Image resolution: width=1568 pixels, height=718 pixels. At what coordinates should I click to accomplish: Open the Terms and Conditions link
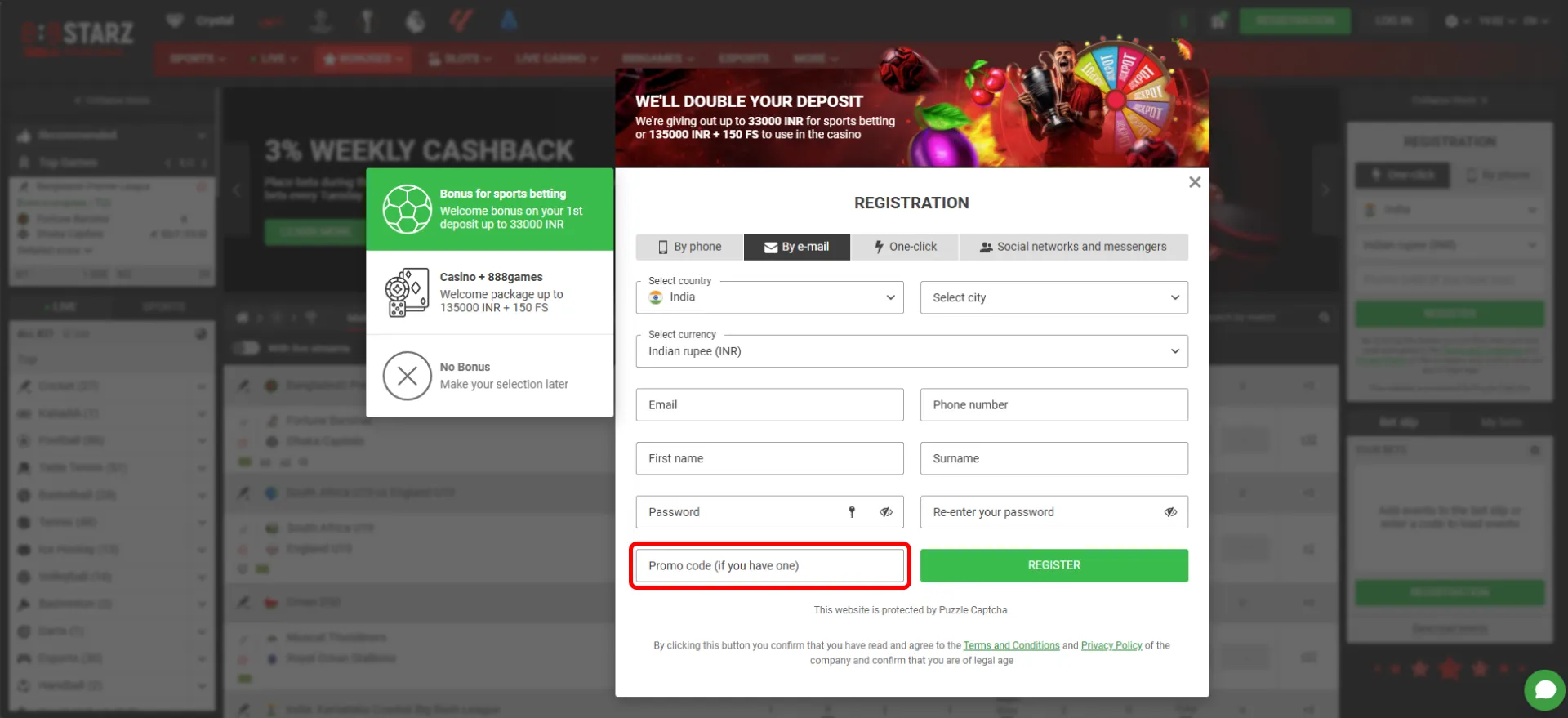[1011, 645]
